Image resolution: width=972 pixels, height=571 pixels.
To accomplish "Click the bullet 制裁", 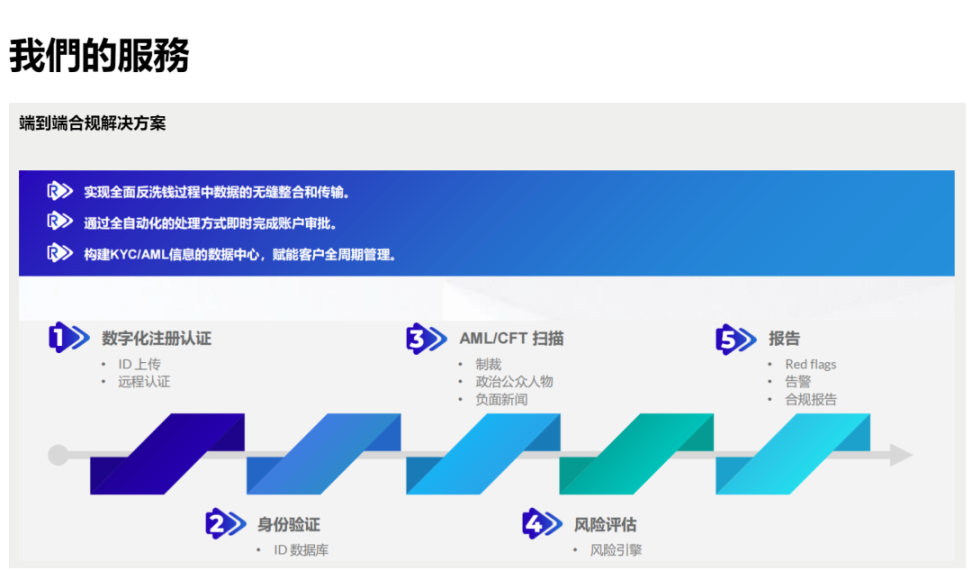I will [x=488, y=364].
